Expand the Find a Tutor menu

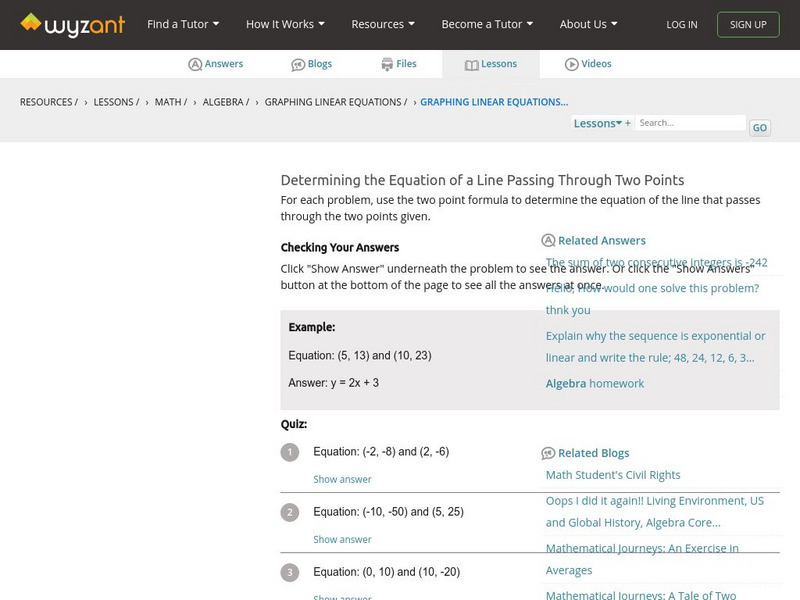coord(183,24)
